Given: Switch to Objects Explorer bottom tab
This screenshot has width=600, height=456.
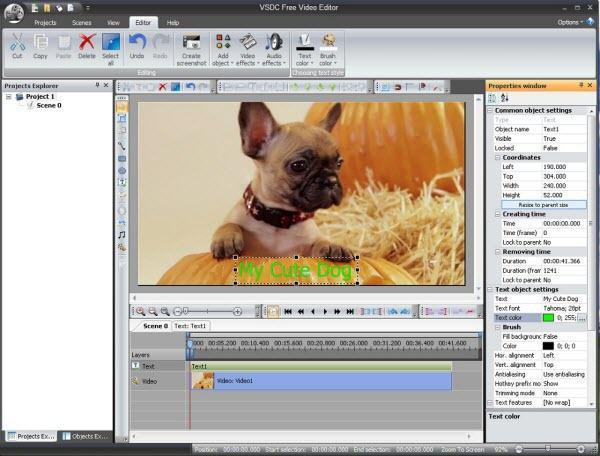Looking at the screenshot, I should [86, 437].
